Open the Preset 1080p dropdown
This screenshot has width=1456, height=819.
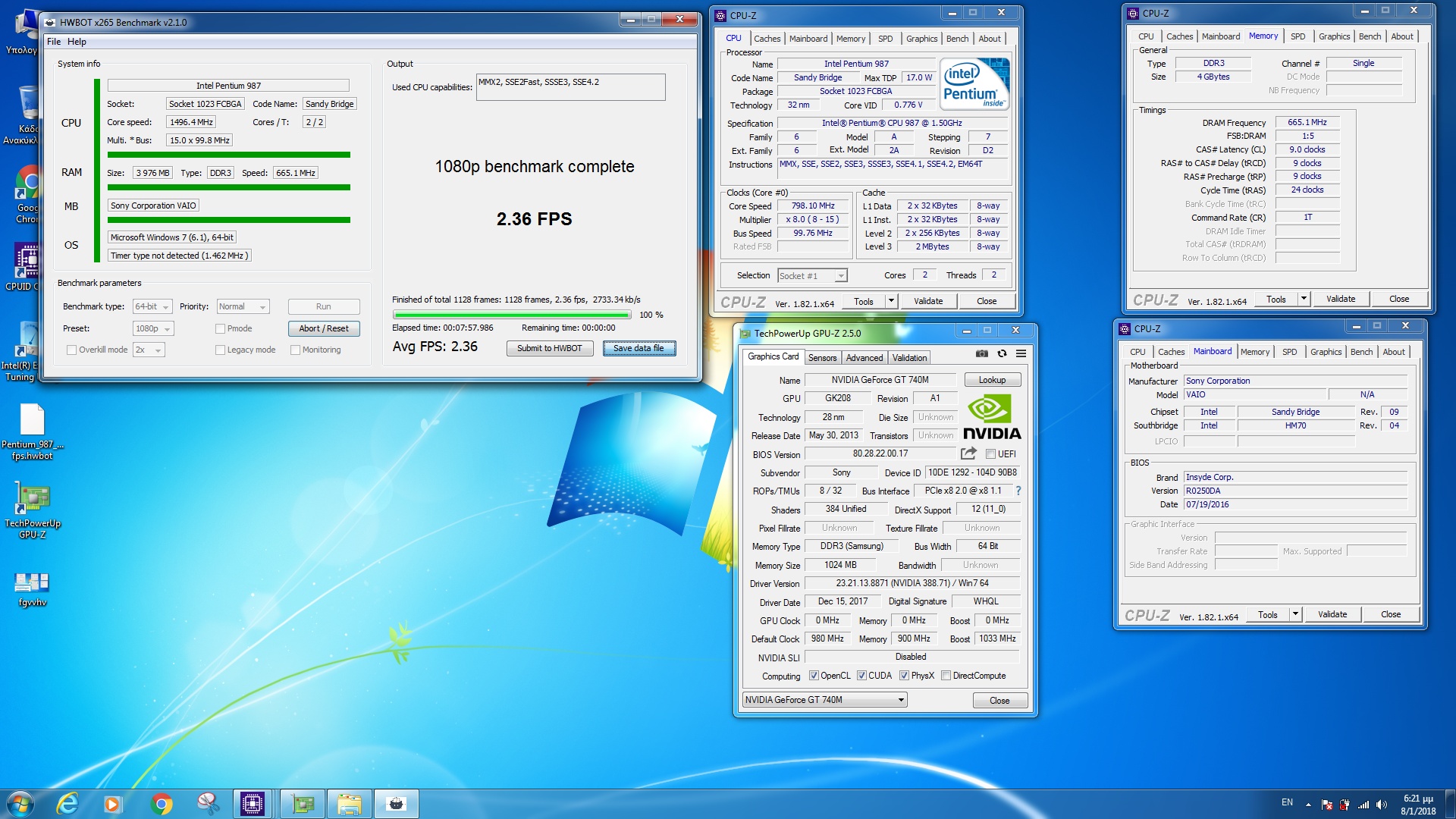click(x=153, y=328)
